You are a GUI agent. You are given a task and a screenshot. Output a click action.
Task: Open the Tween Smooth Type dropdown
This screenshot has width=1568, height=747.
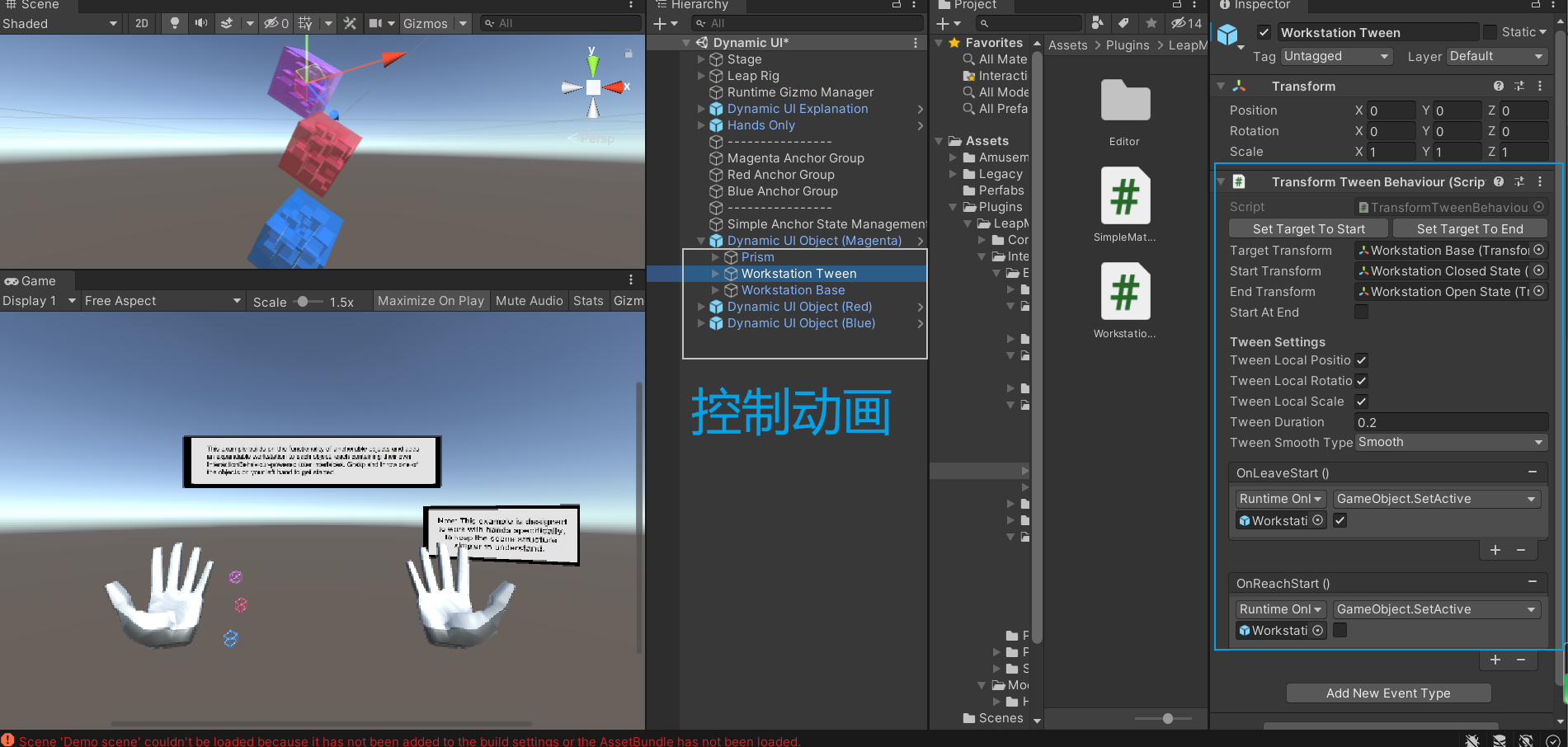point(1450,442)
